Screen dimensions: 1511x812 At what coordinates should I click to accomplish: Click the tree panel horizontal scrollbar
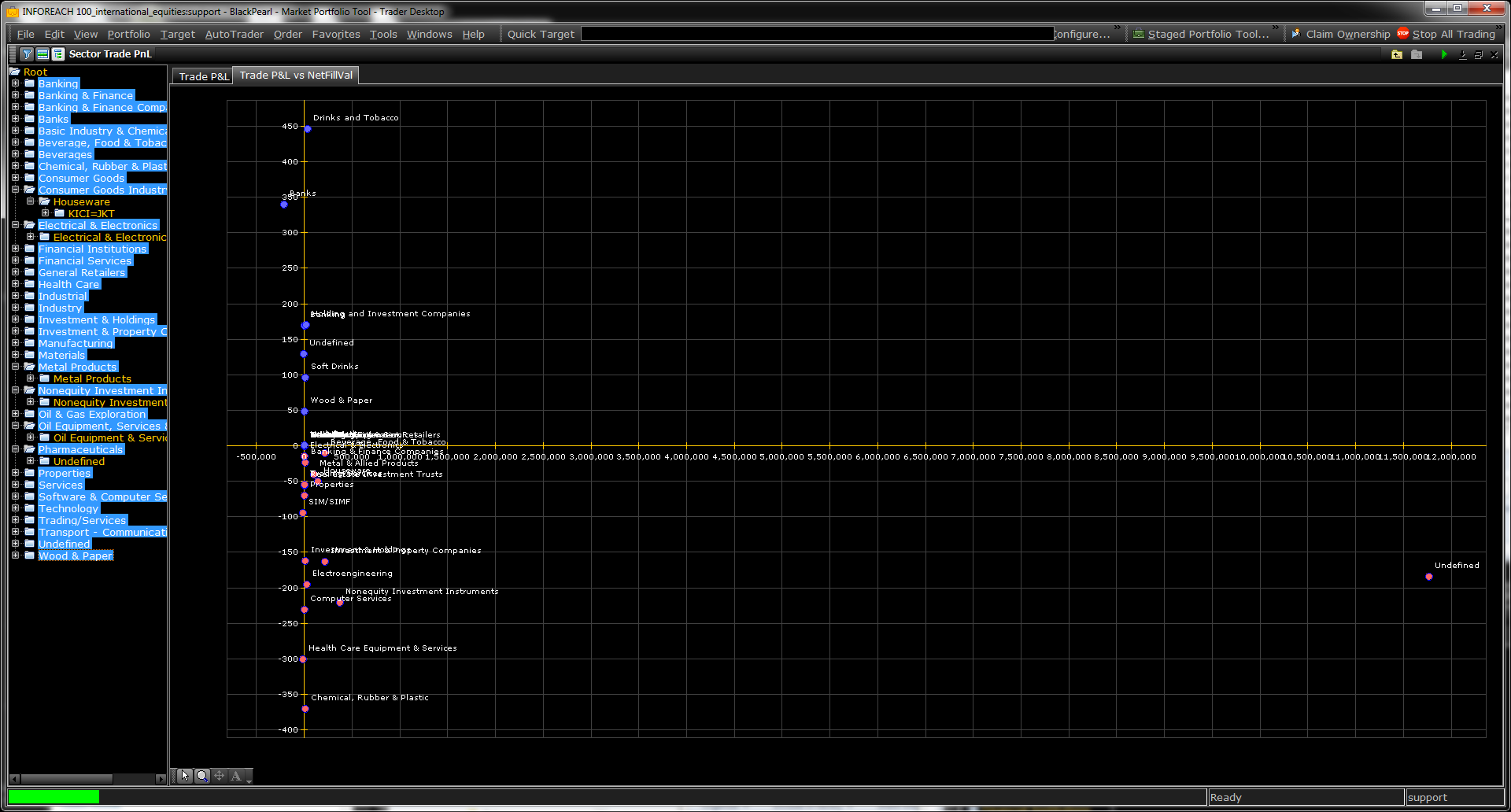click(67, 779)
